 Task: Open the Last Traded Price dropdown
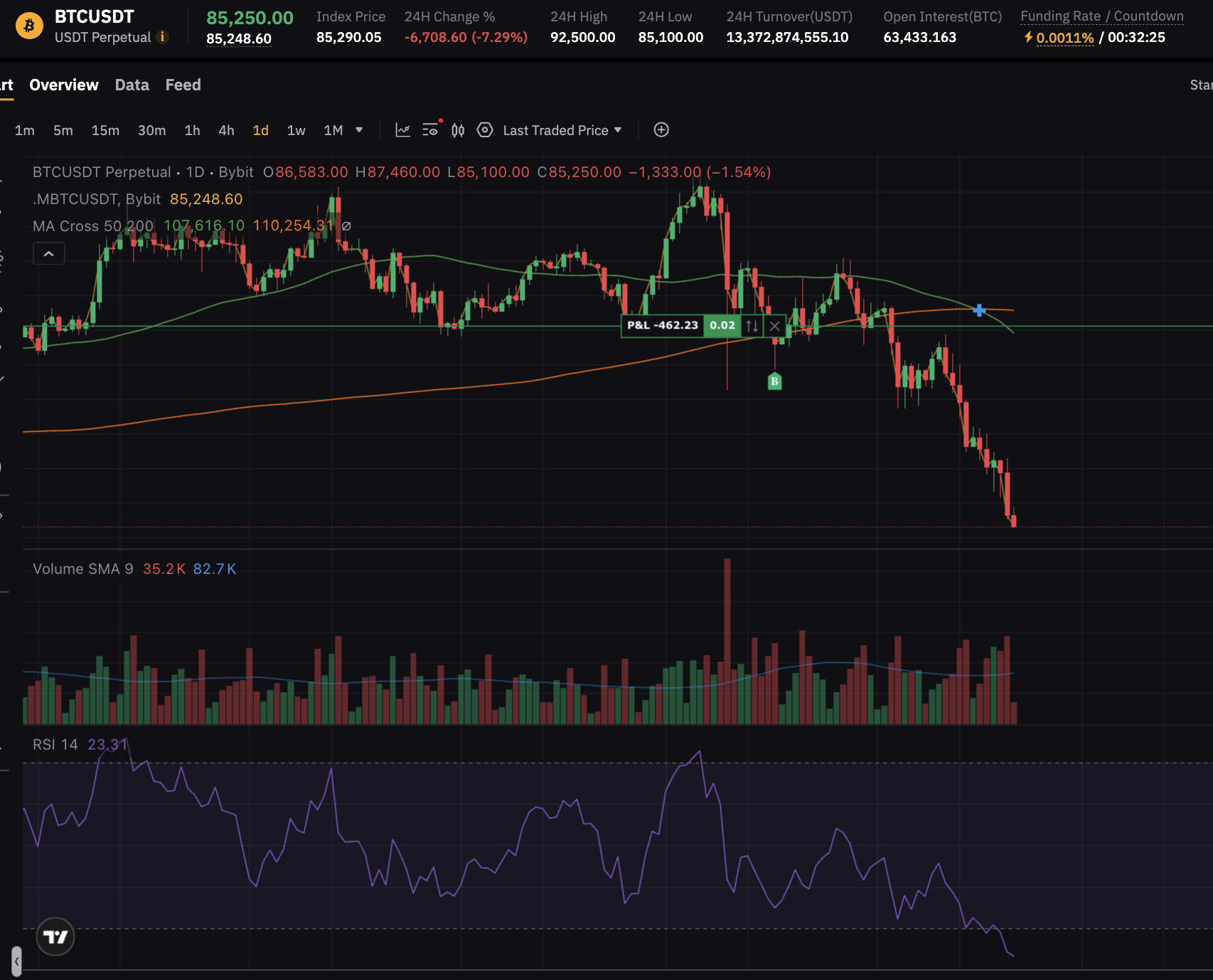(562, 130)
